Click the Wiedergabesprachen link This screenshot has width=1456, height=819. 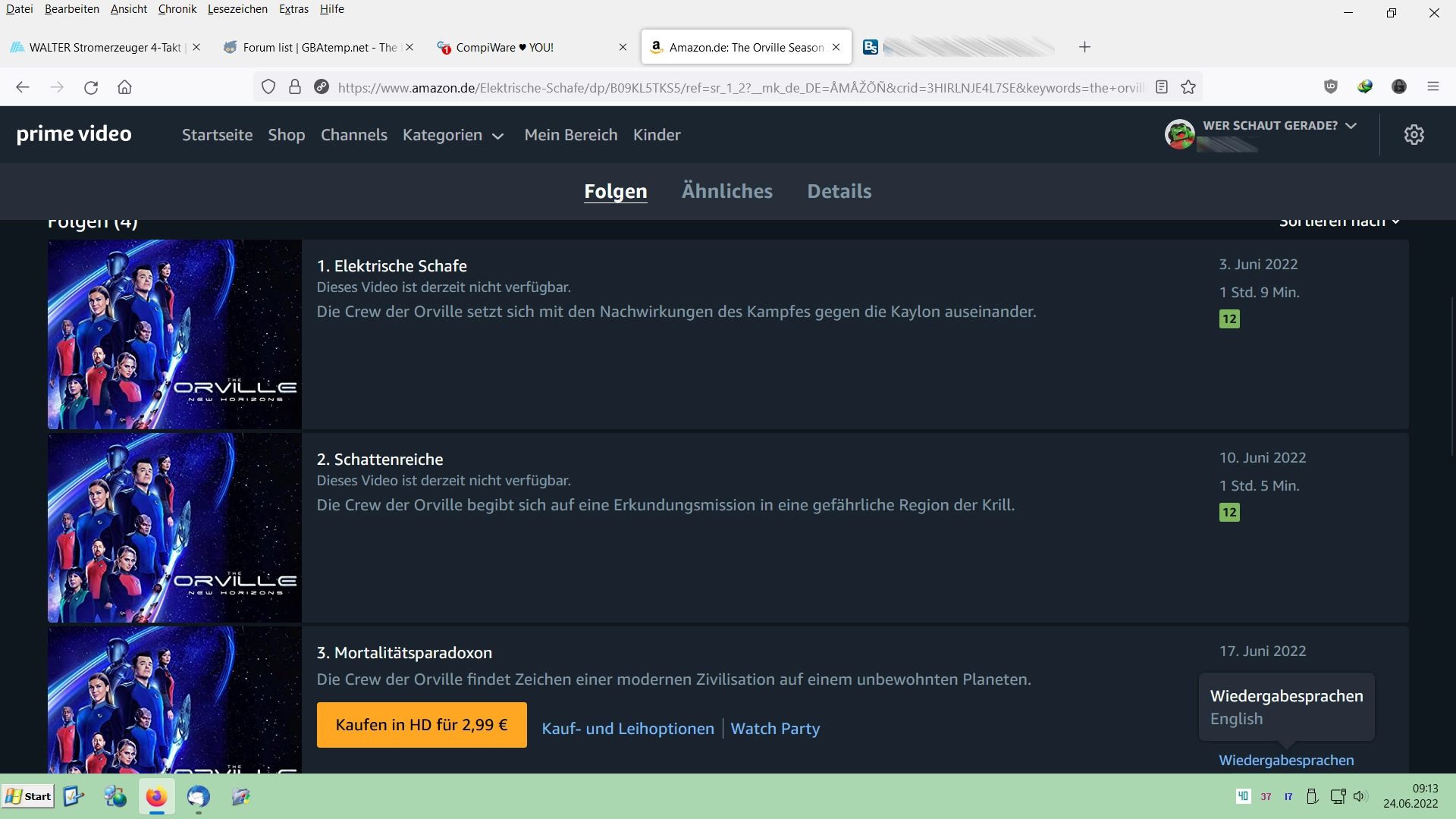(x=1286, y=761)
